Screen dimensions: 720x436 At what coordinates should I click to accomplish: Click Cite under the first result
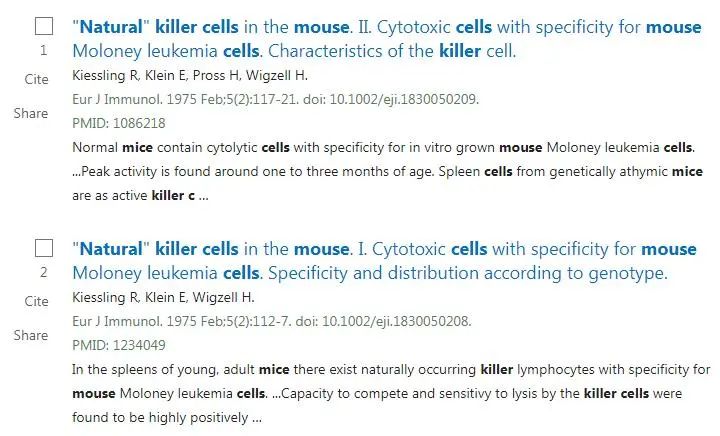click(36, 79)
